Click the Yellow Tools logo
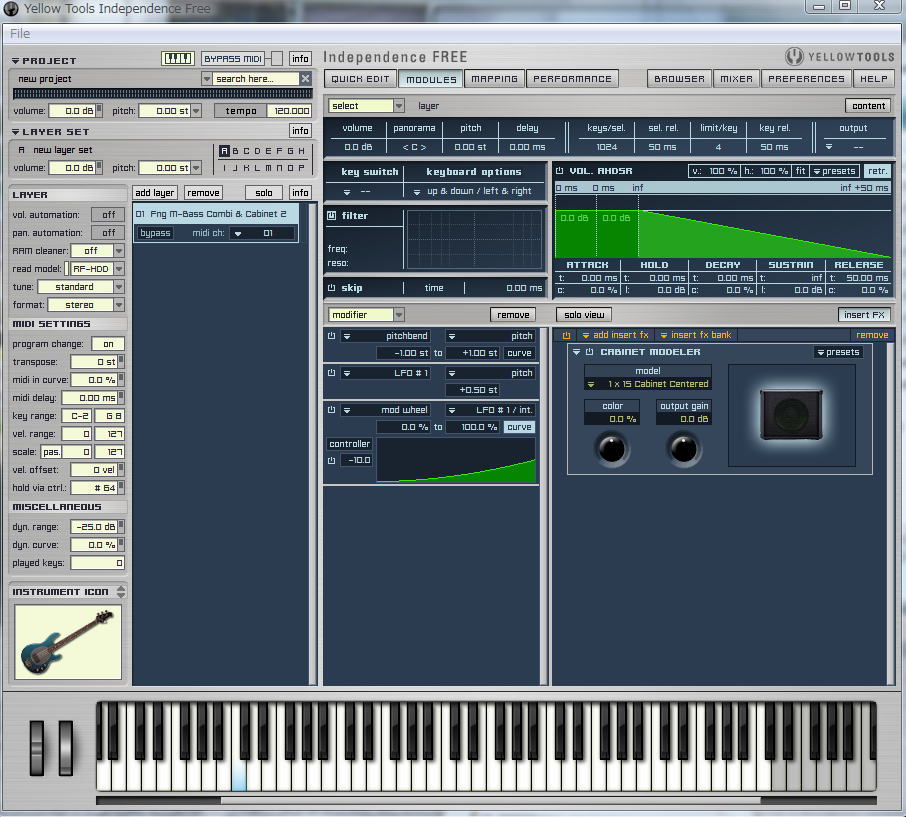The image size is (906, 817). (840, 56)
